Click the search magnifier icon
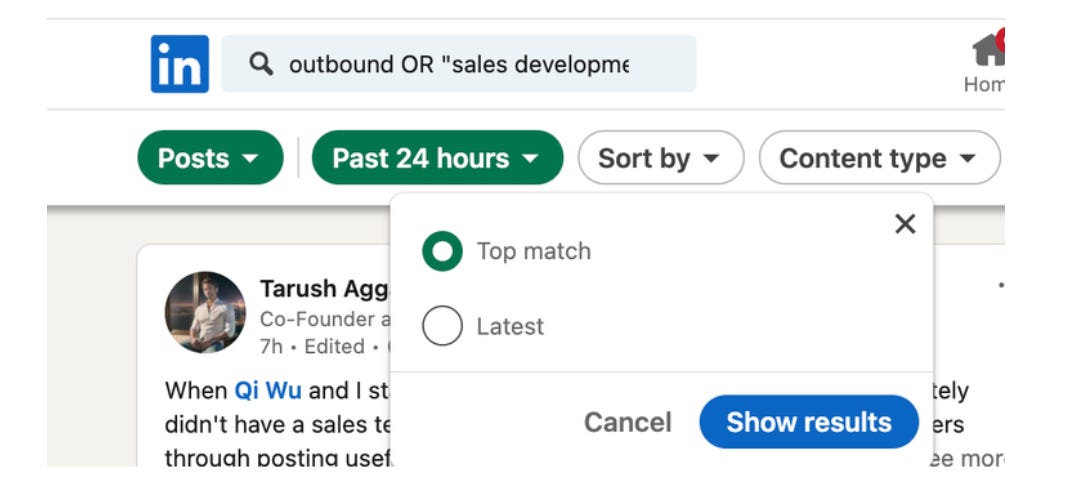Image resolution: width=1070 pixels, height=500 pixels. (261, 64)
